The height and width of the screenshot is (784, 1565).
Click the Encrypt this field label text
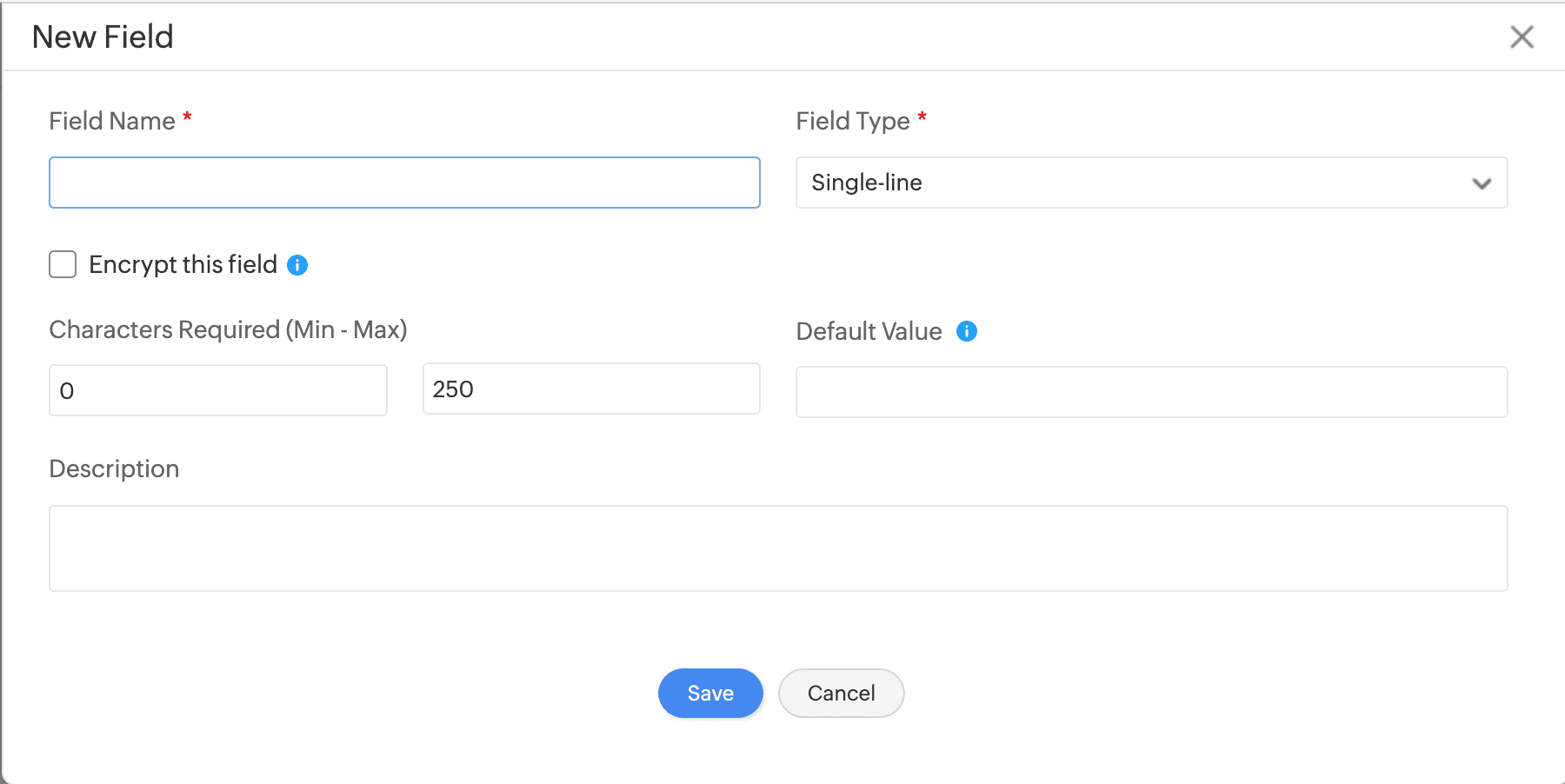(183, 264)
